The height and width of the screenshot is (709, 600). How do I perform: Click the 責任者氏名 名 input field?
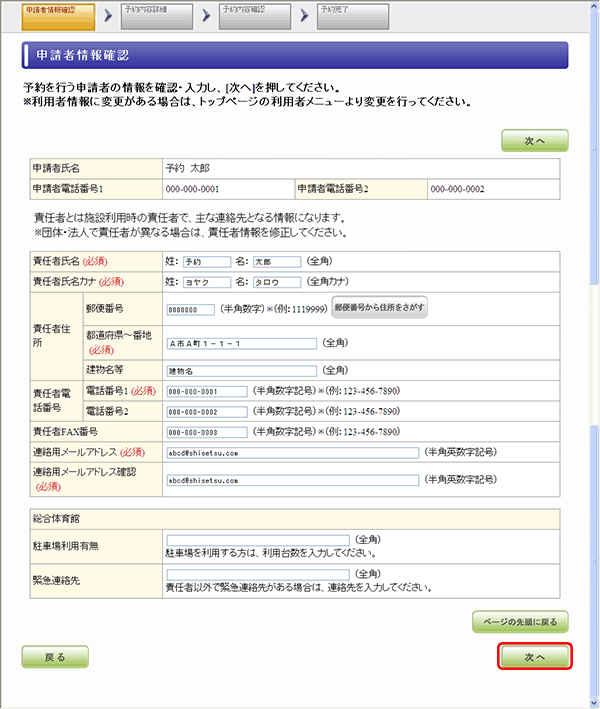coord(277,262)
